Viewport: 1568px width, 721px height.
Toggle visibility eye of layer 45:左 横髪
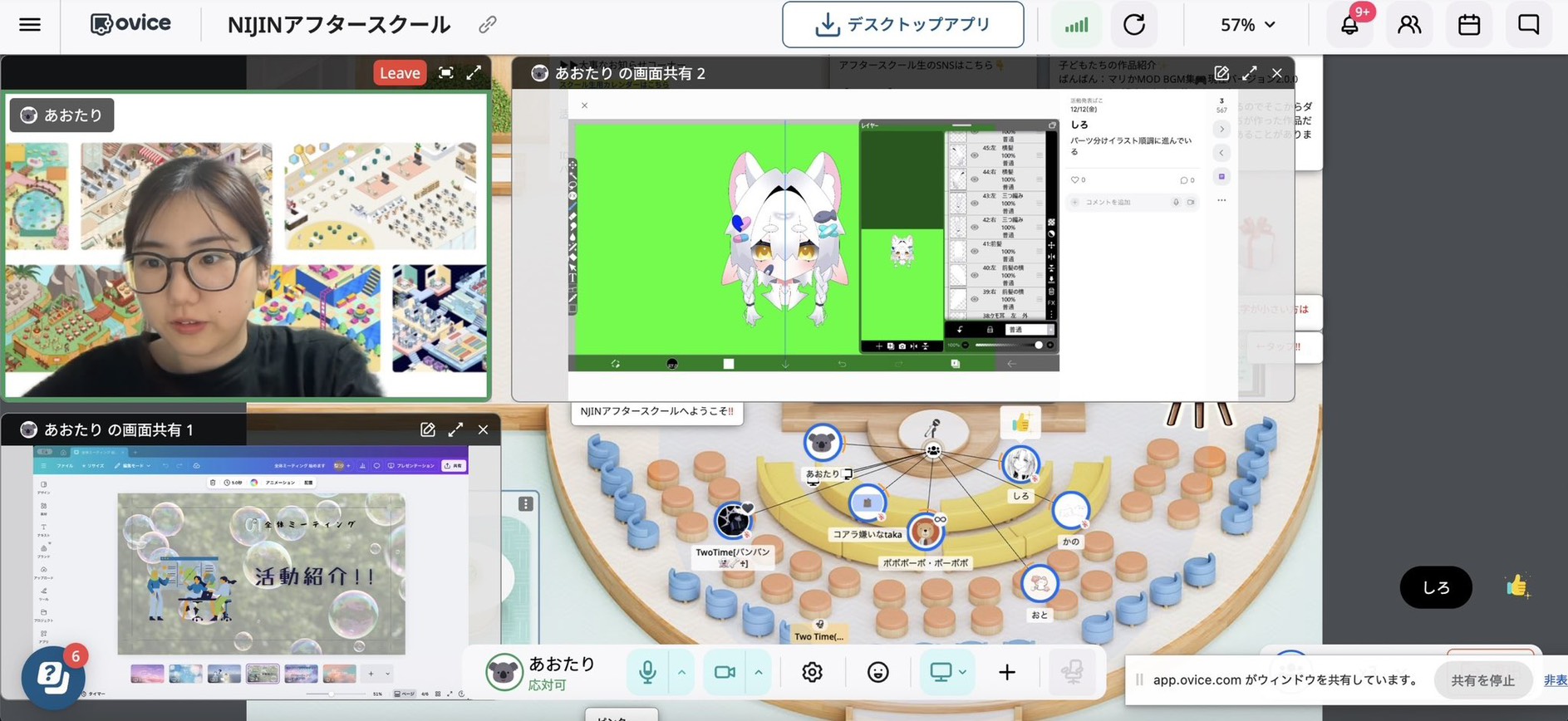pos(975,155)
